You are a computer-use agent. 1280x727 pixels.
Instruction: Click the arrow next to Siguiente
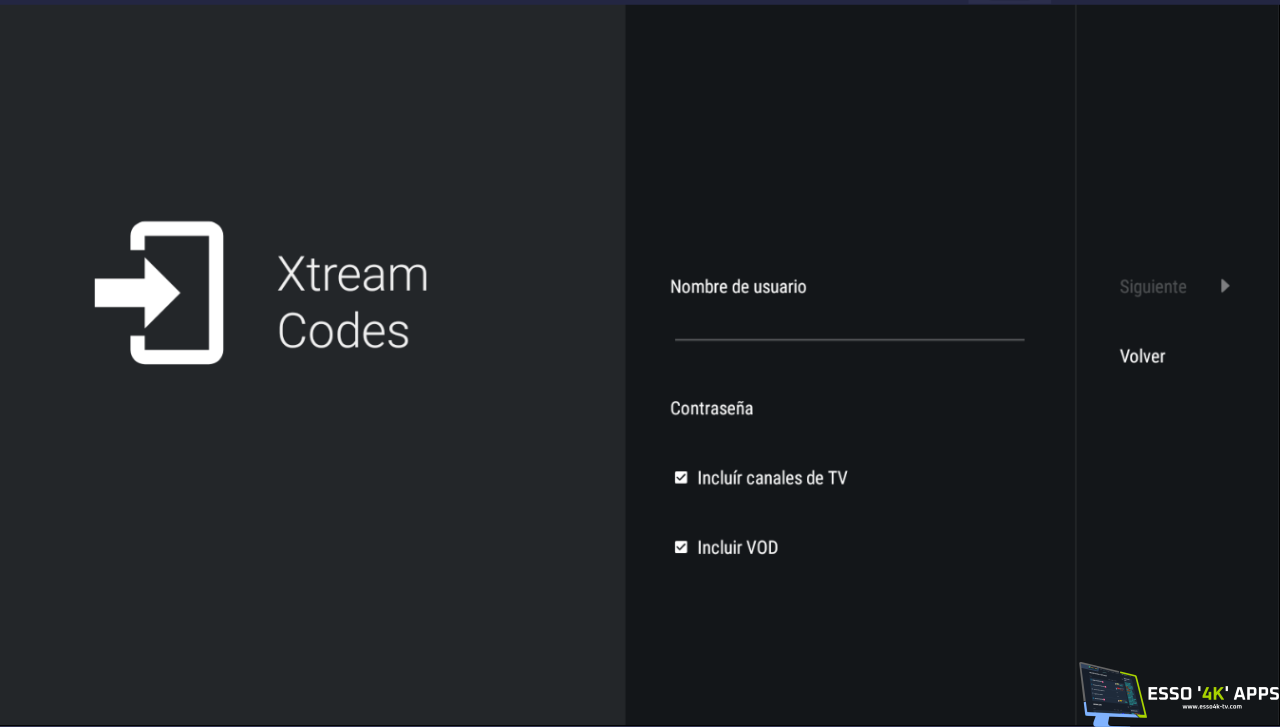[x=1225, y=286]
